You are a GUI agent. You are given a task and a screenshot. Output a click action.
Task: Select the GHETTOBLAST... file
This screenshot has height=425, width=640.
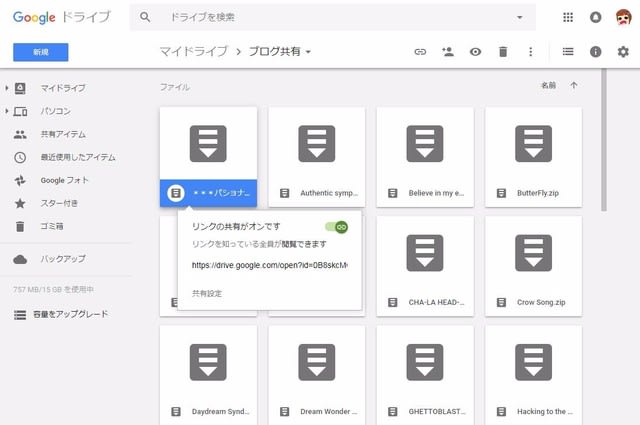425,375
